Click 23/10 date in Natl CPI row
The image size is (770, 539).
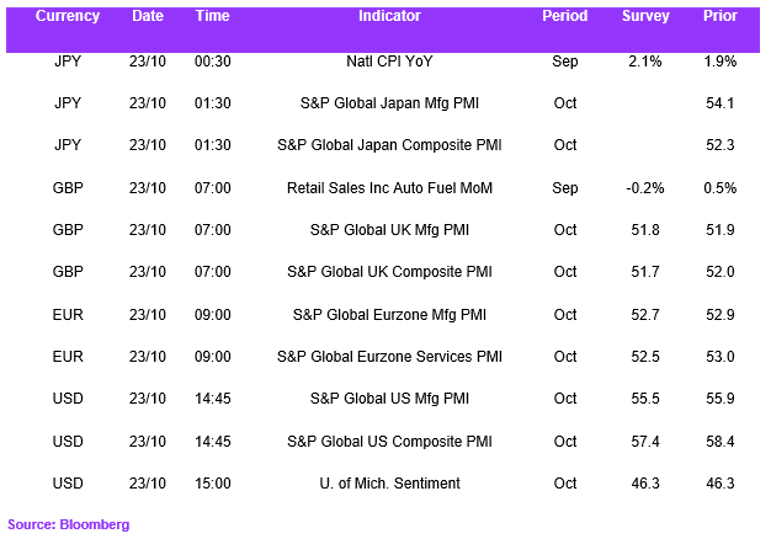coord(148,61)
